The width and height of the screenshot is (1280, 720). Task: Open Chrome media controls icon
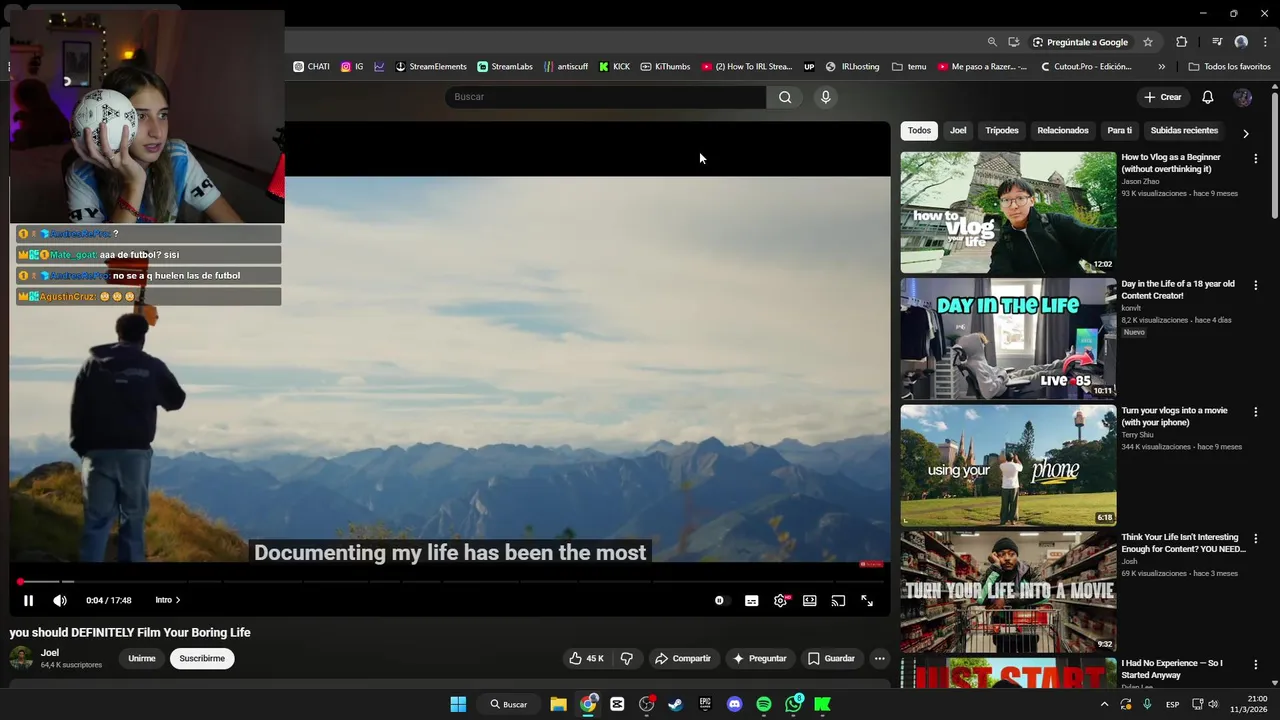1217,42
